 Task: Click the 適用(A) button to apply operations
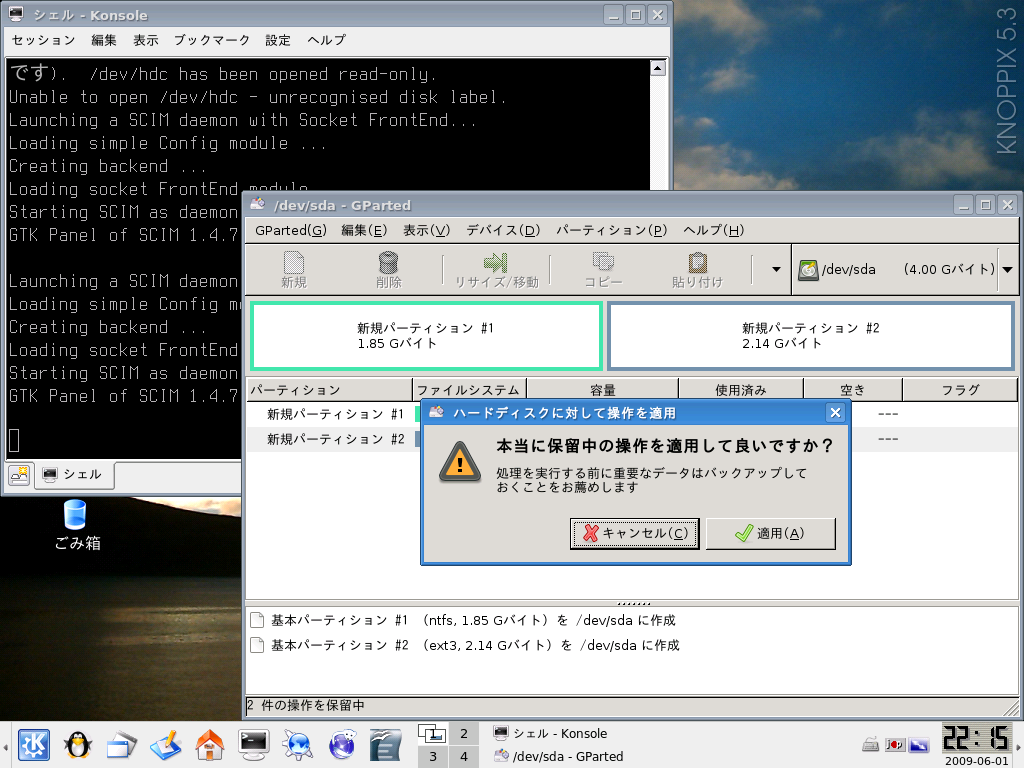tap(771, 534)
